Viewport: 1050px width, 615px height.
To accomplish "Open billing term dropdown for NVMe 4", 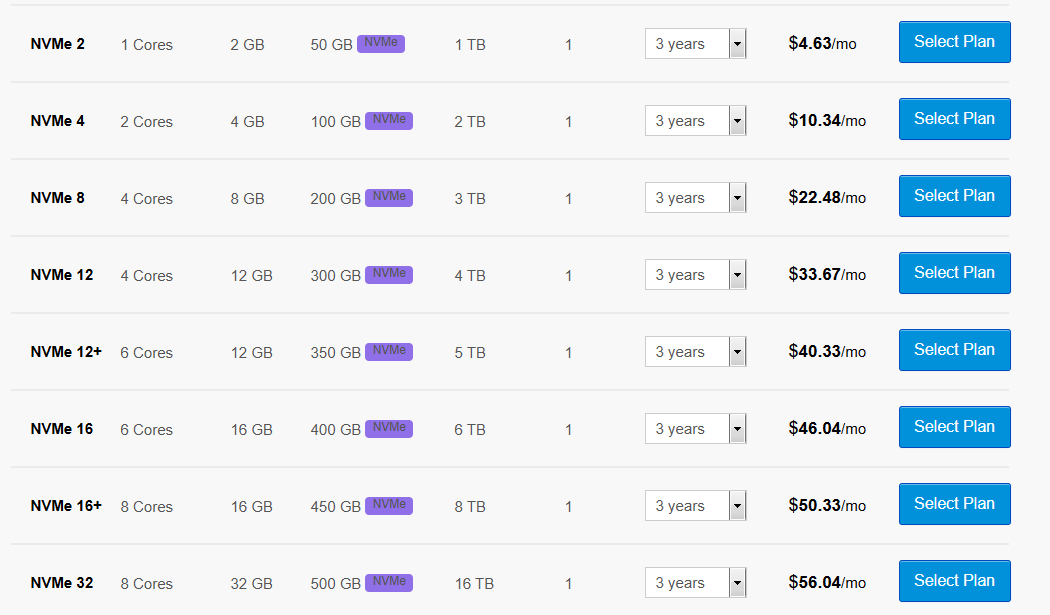I will tap(695, 121).
